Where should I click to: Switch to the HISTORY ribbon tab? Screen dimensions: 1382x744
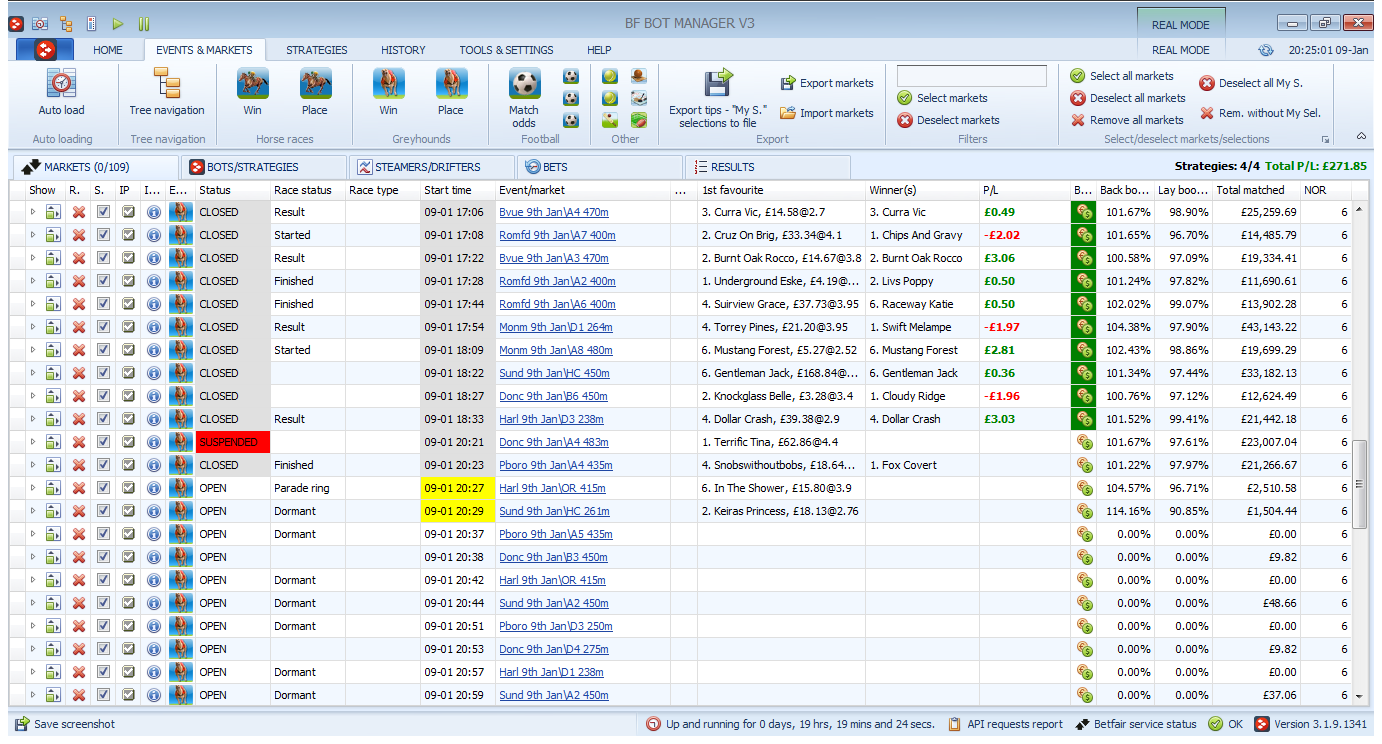click(x=403, y=50)
